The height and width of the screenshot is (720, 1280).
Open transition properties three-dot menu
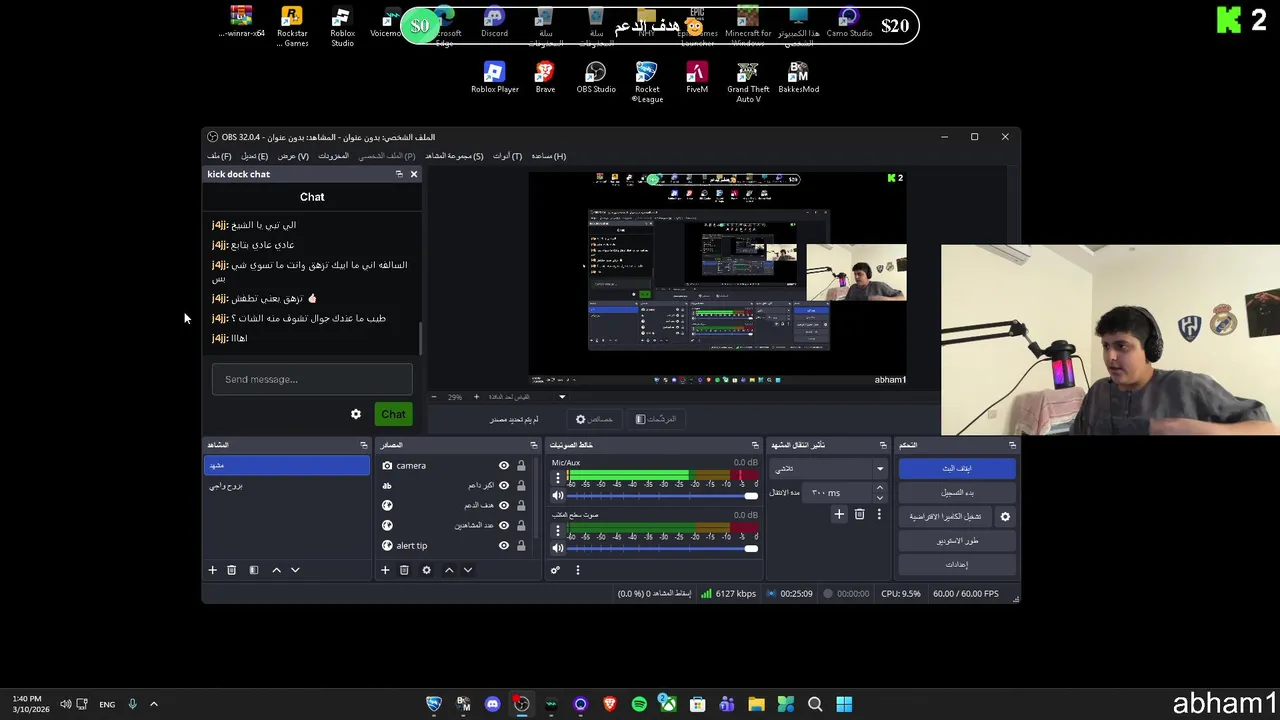879,514
